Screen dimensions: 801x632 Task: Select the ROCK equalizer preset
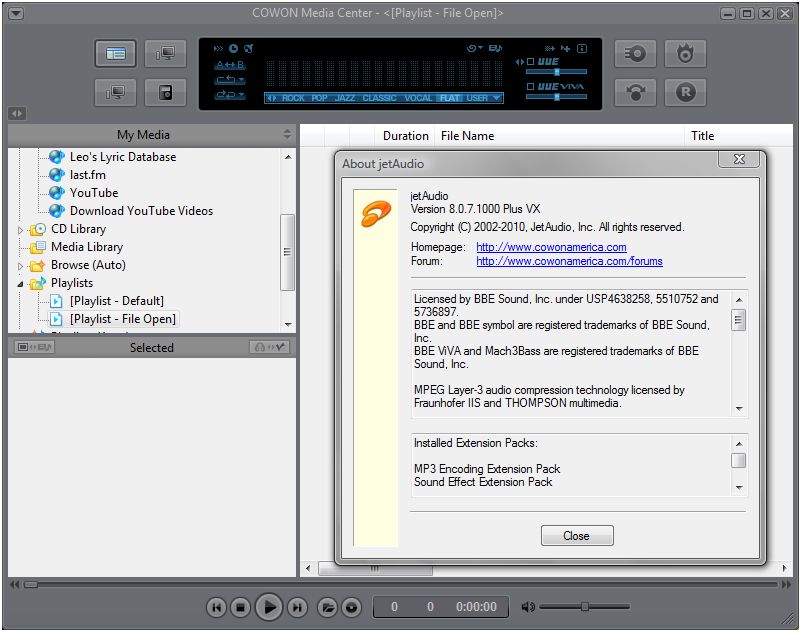point(293,98)
